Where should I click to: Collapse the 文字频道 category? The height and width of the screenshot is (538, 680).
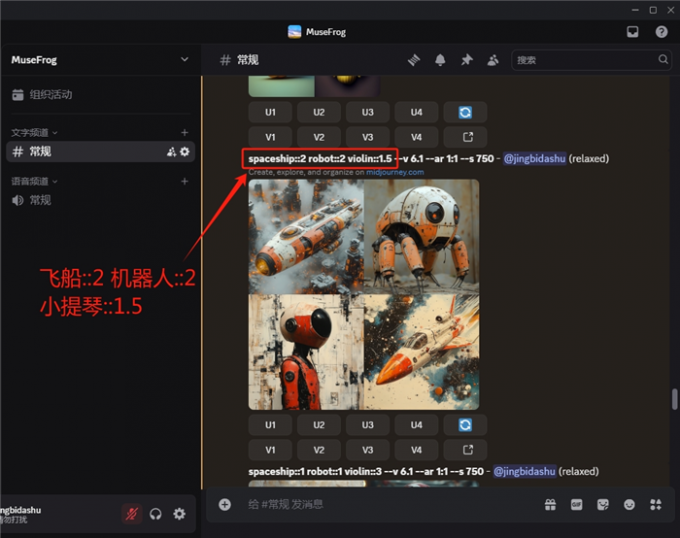[34, 133]
